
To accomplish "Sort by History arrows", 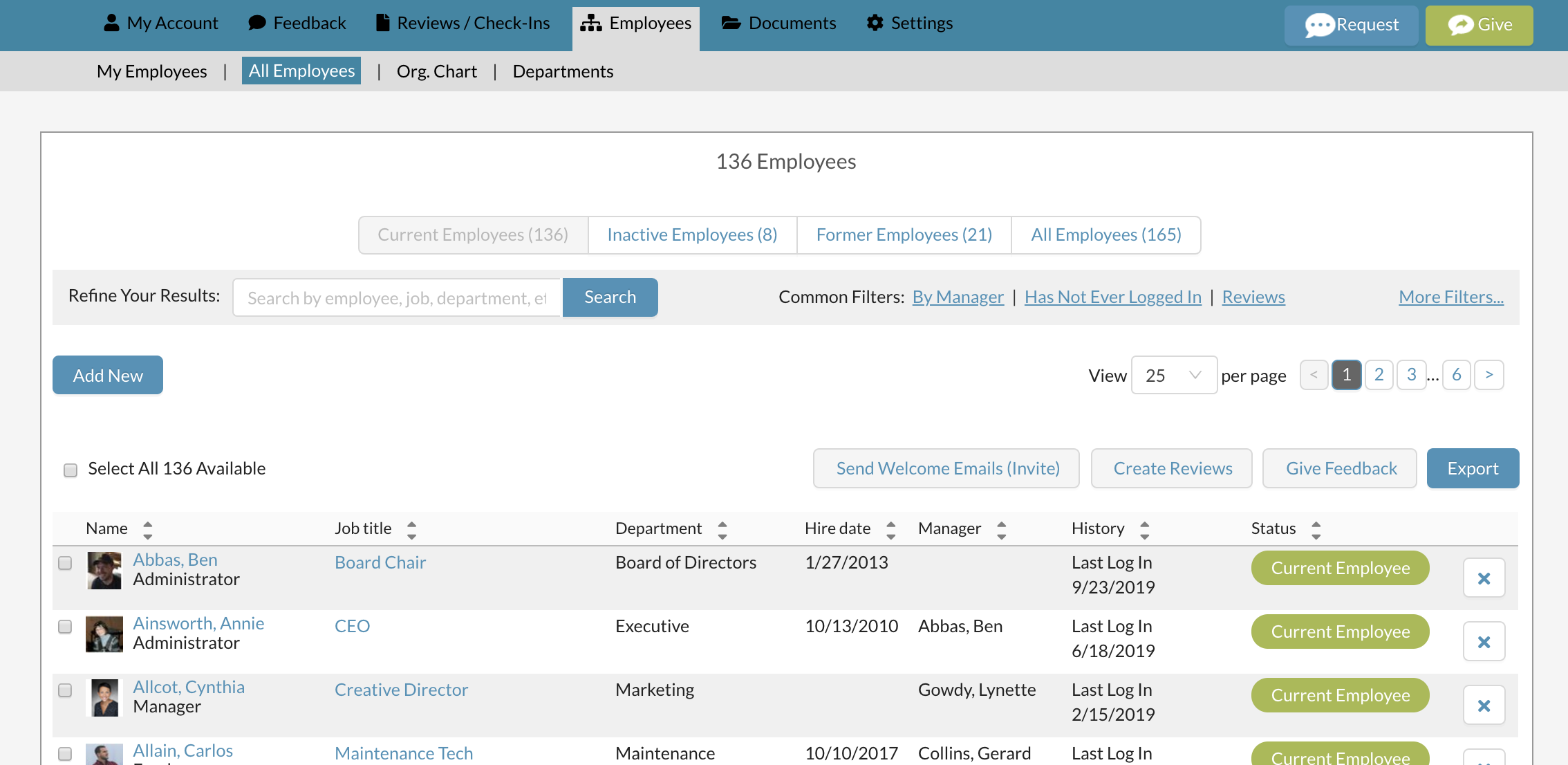I will coord(1144,530).
